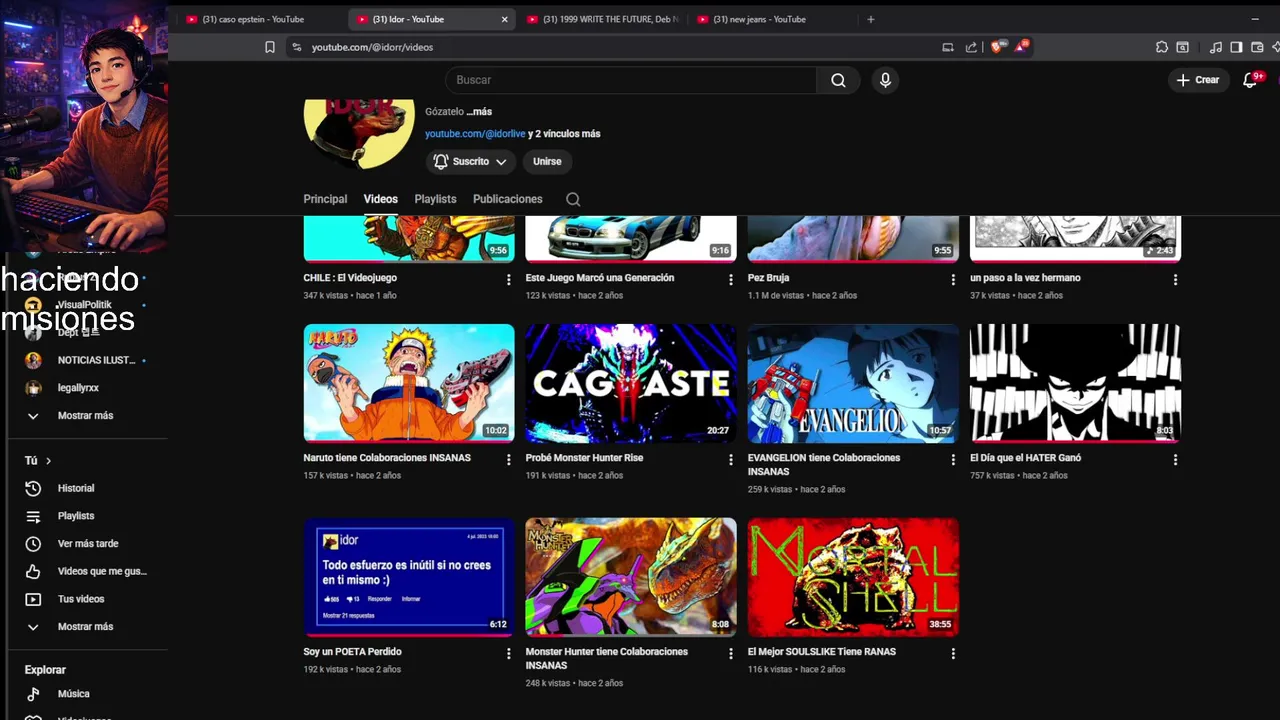Viewport: 1280px width, 720px height.
Task: Open youtube.com/@idorlive channel link
Action: tap(475, 134)
